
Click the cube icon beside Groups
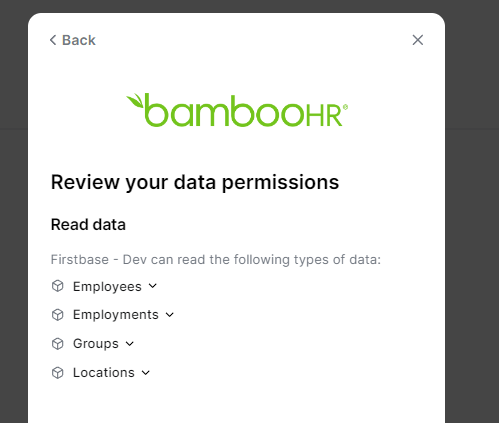click(58, 344)
